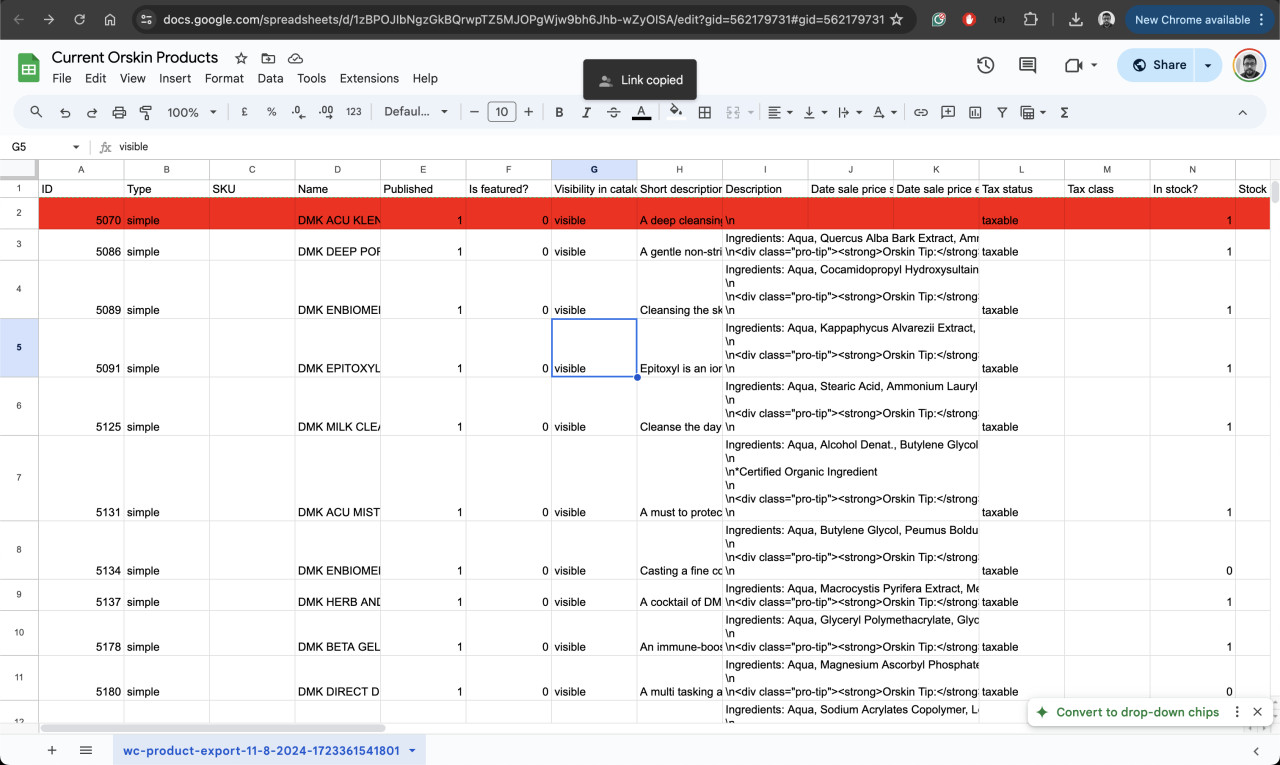Open the Sheets home logo
The image size is (1280, 765).
pyautogui.click(x=28, y=68)
